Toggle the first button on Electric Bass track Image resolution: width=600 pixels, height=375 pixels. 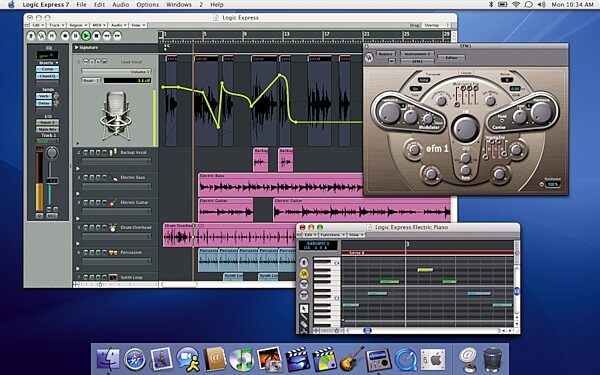click(x=86, y=177)
